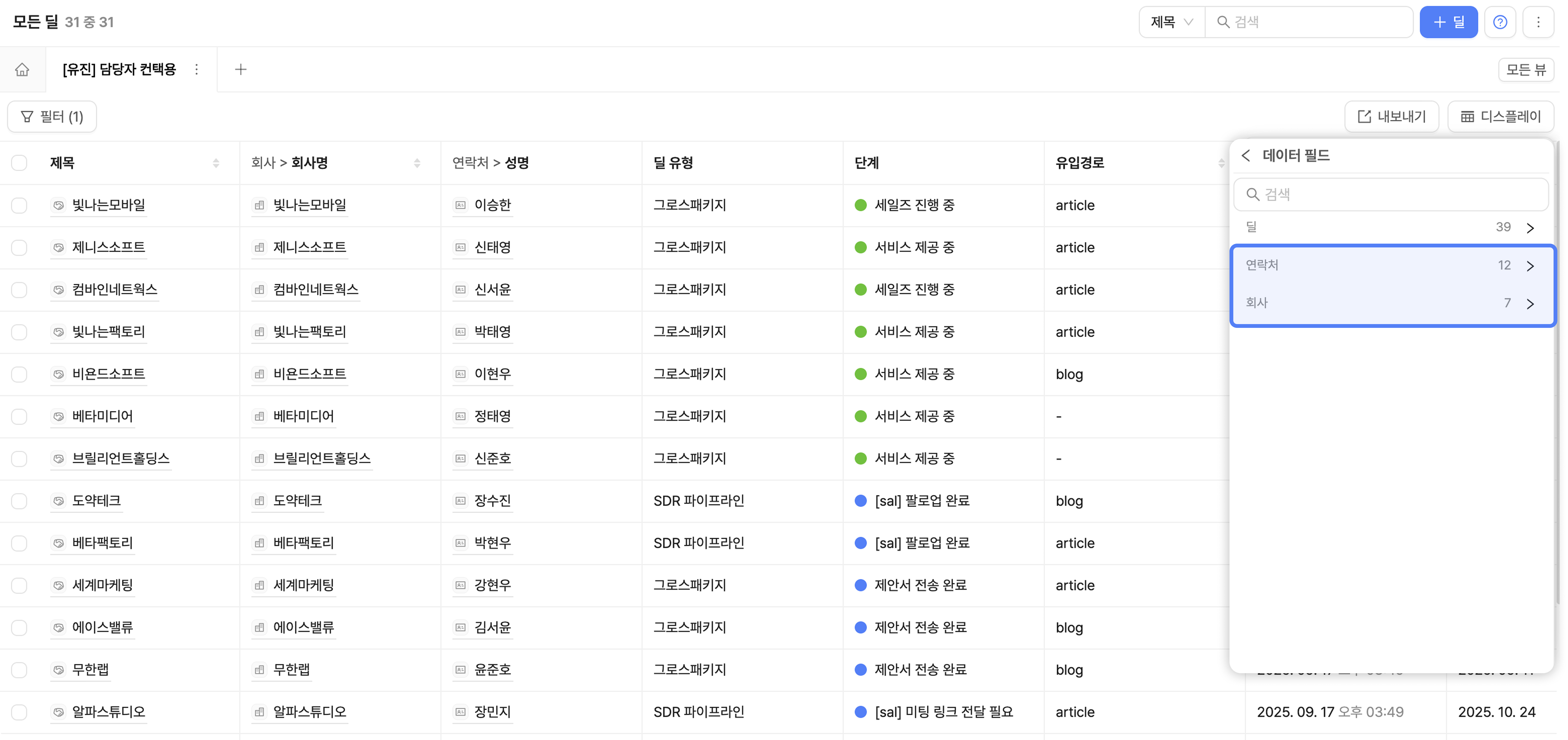Click the help question mark icon
Screen dimensions: 1568x740
point(1500,23)
